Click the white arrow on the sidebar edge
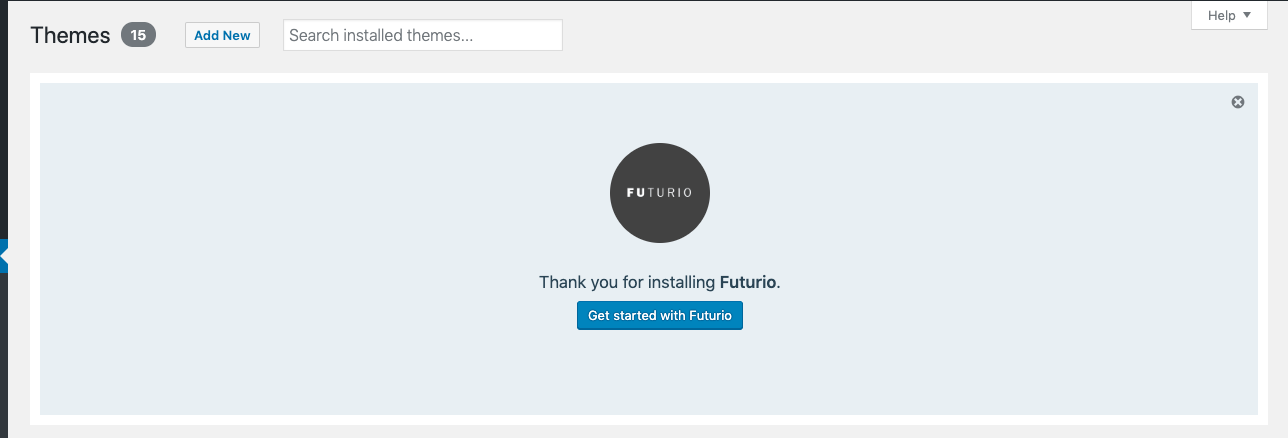 pos(5,257)
